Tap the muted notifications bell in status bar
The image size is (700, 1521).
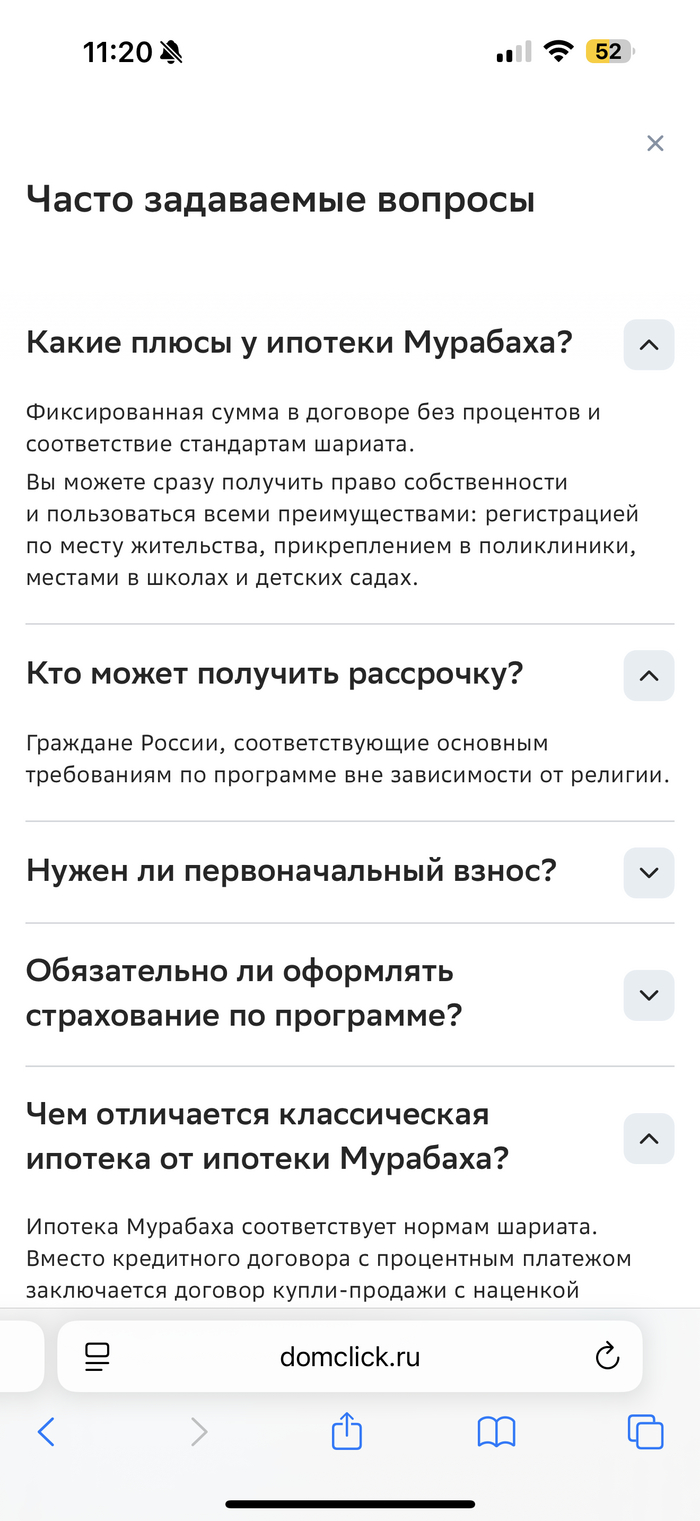point(170,51)
